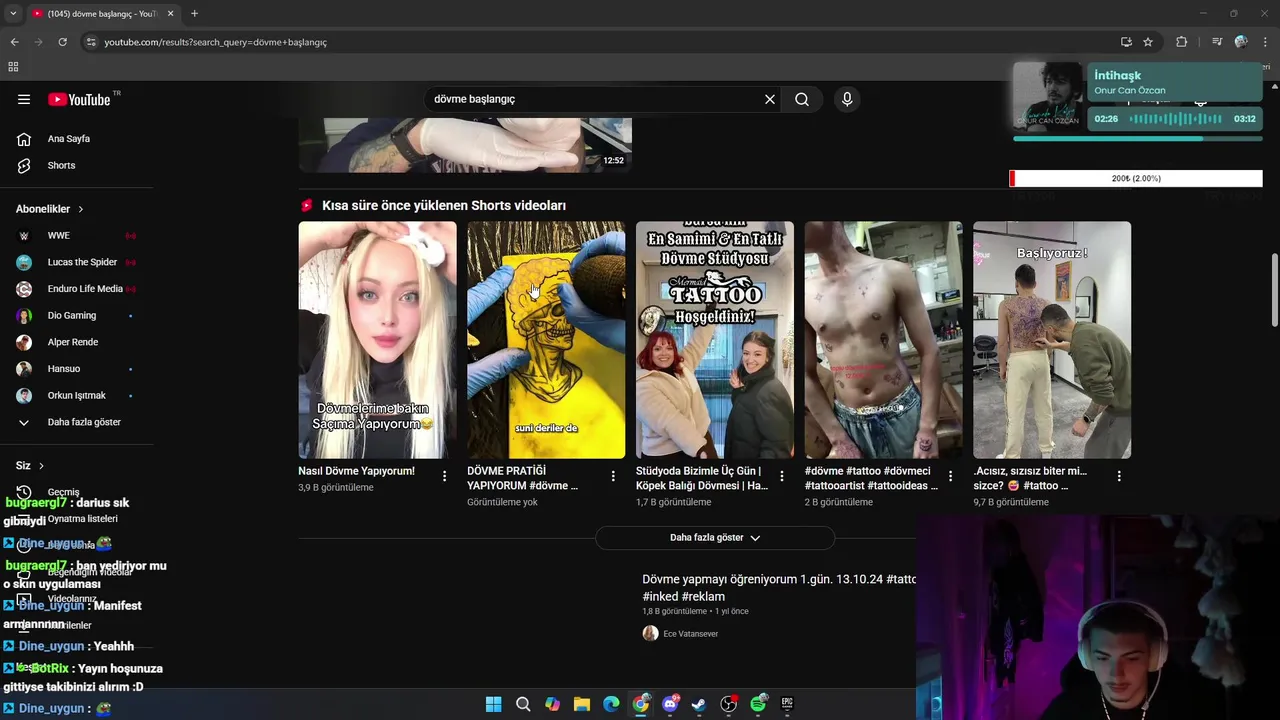The height and width of the screenshot is (720, 1280).
Task: Open Spotify from the taskbar
Action: pyautogui.click(x=758, y=704)
